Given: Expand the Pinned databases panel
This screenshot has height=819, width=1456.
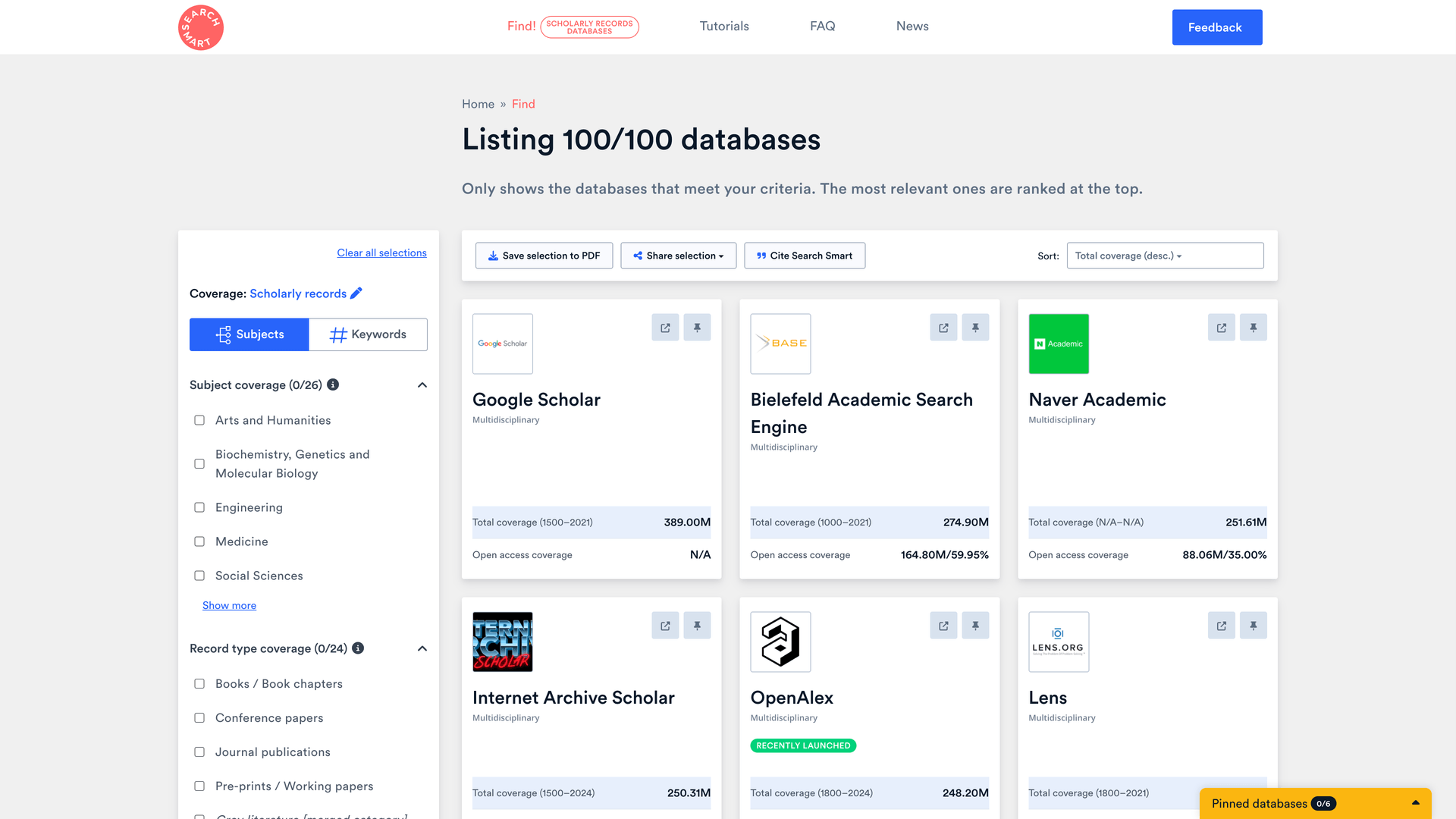Looking at the screenshot, I should [x=1417, y=803].
